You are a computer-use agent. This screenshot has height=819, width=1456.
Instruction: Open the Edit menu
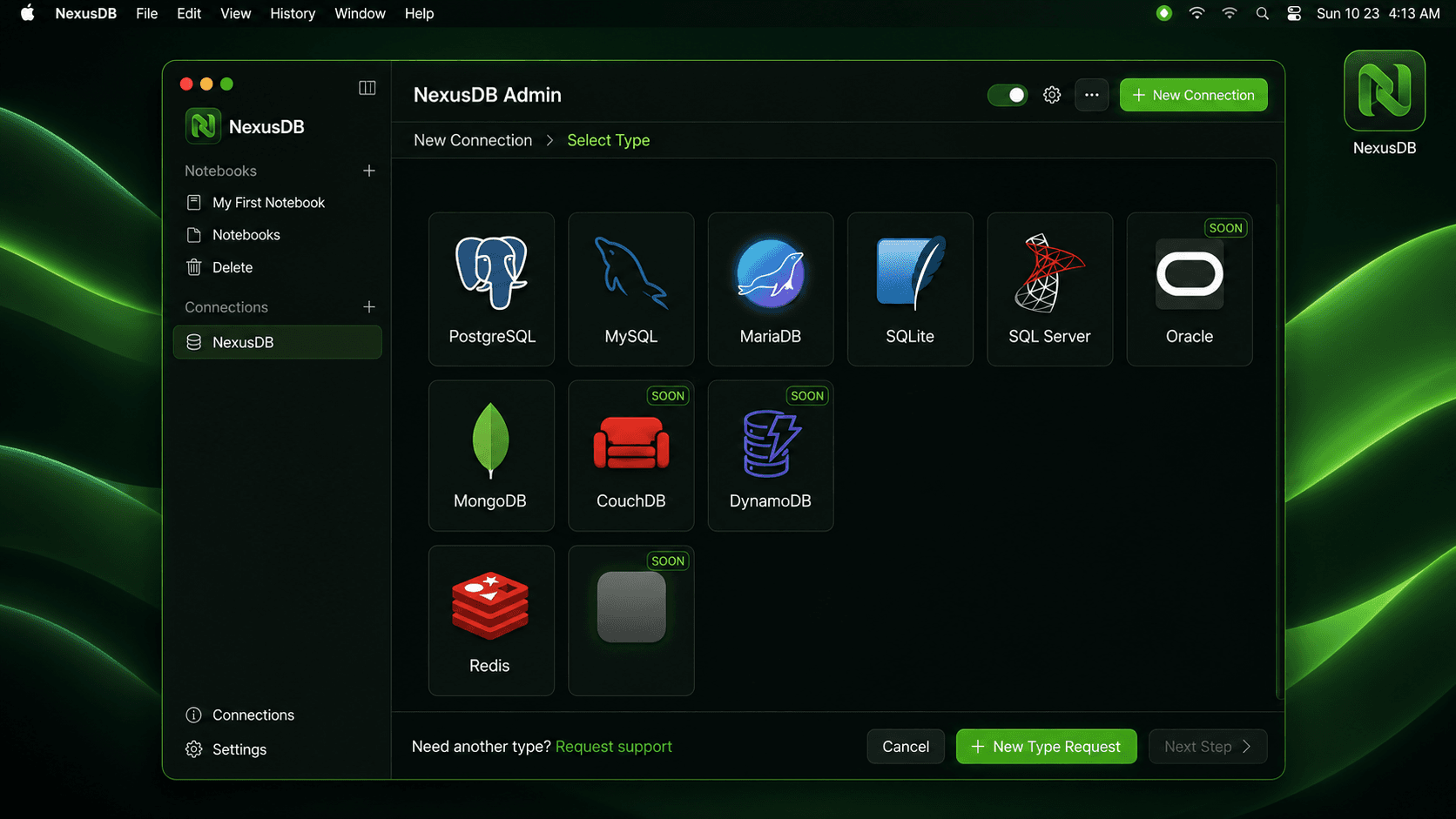click(x=189, y=13)
